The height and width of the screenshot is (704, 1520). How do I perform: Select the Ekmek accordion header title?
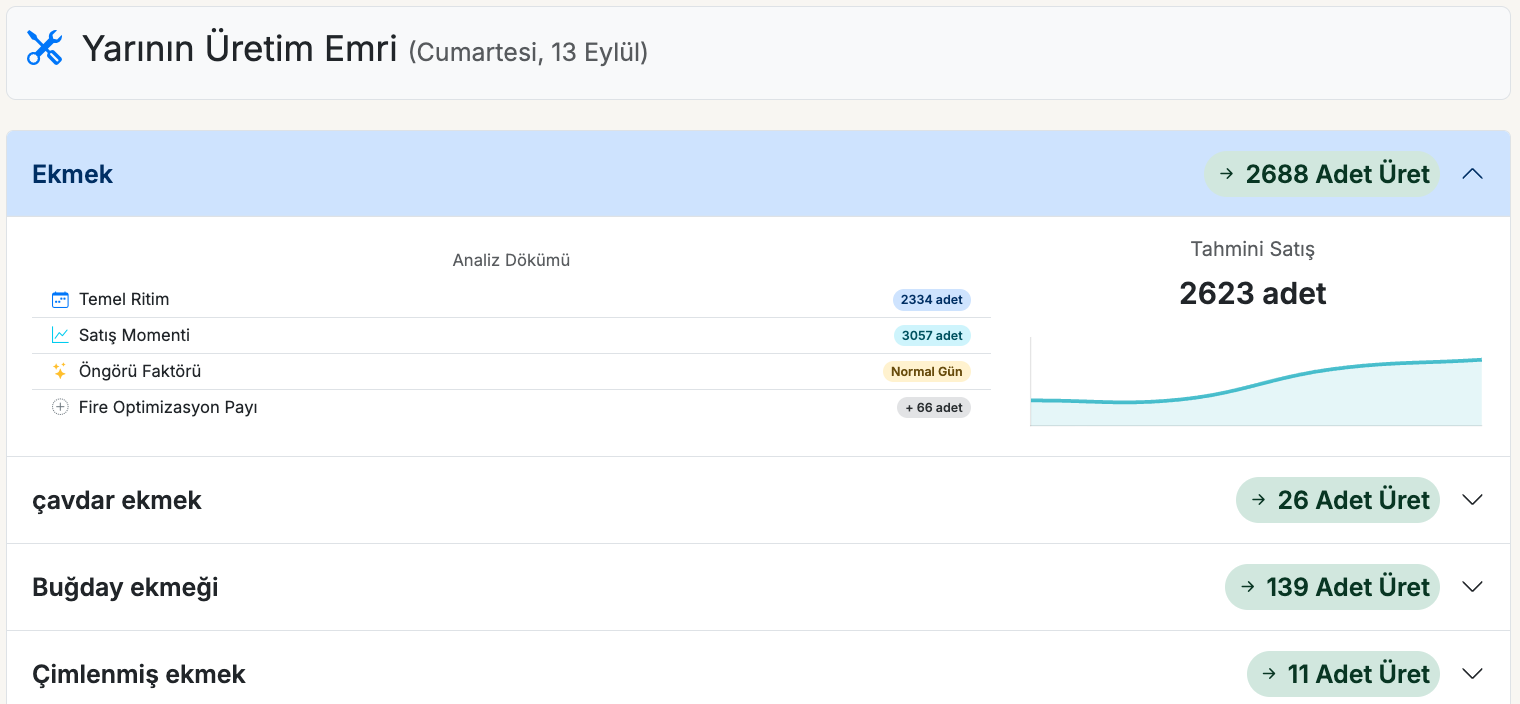pyautogui.click(x=73, y=174)
